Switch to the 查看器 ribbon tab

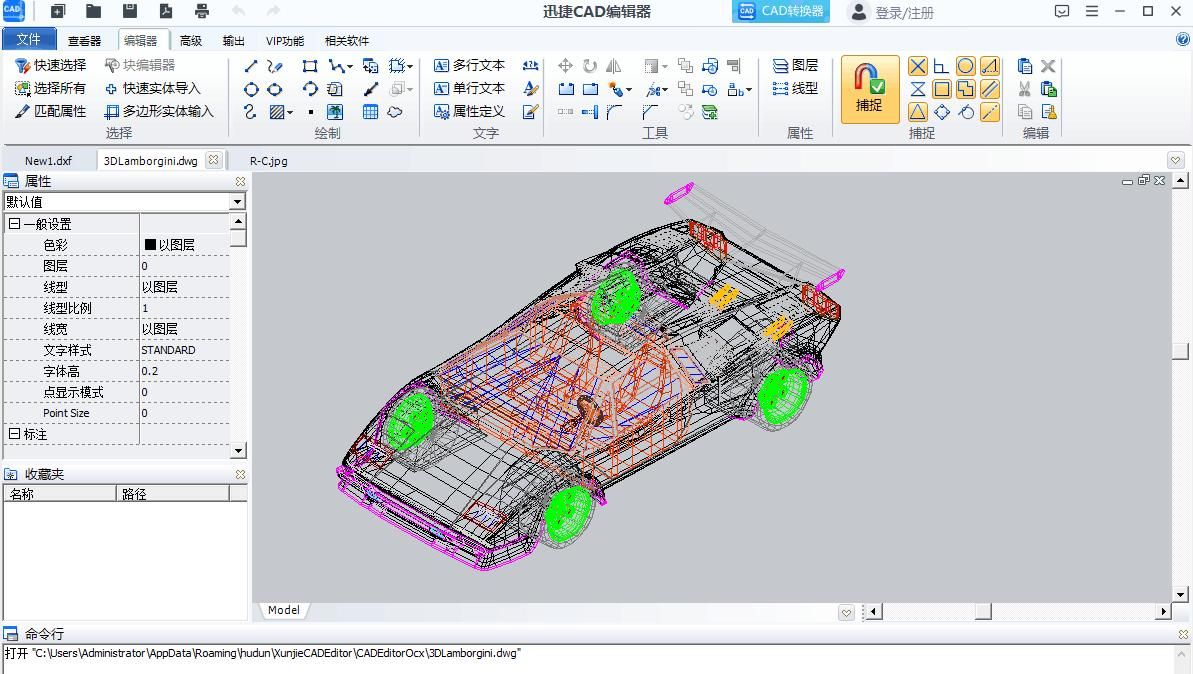(84, 41)
